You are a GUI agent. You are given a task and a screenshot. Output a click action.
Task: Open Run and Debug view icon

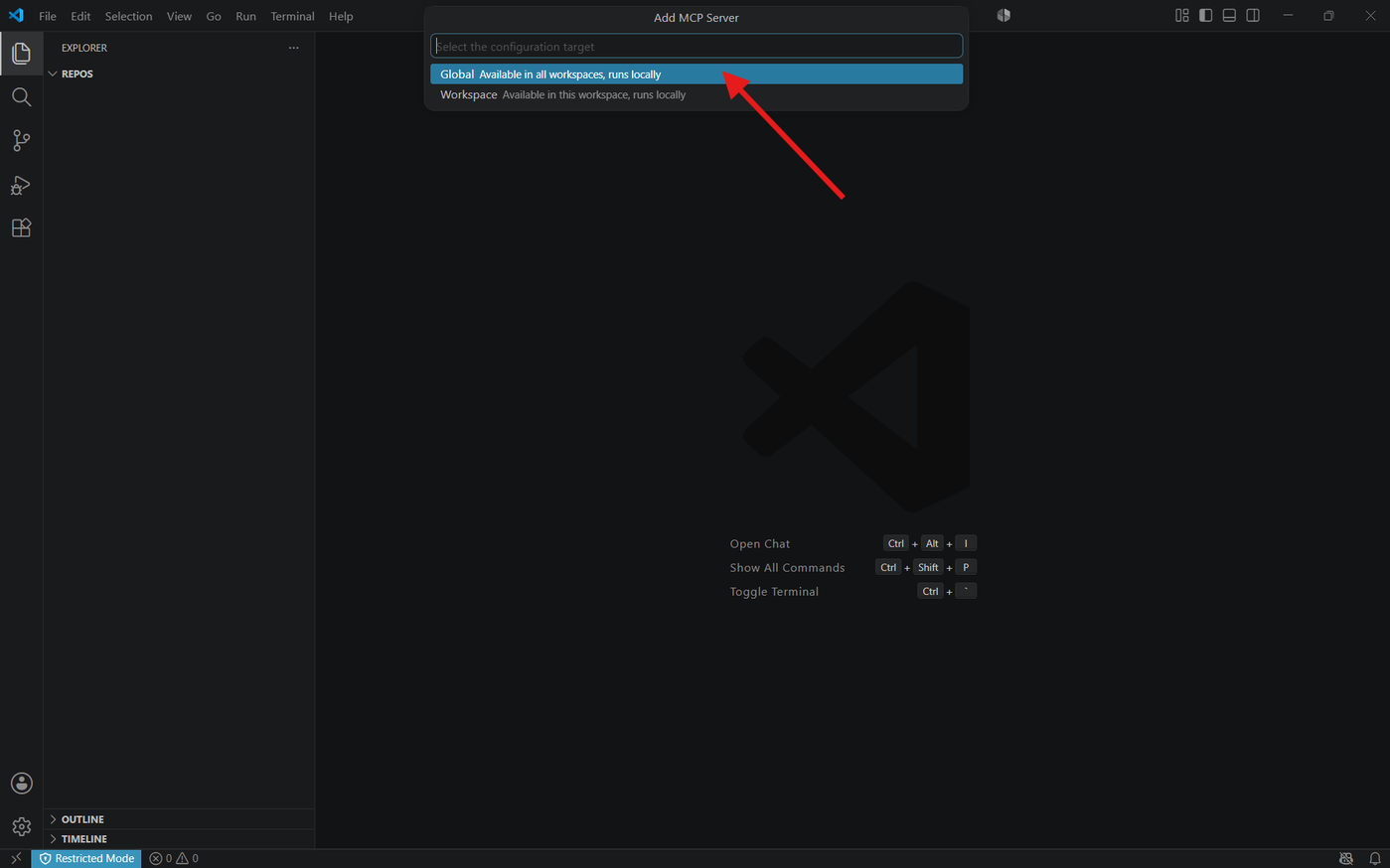coord(21,185)
